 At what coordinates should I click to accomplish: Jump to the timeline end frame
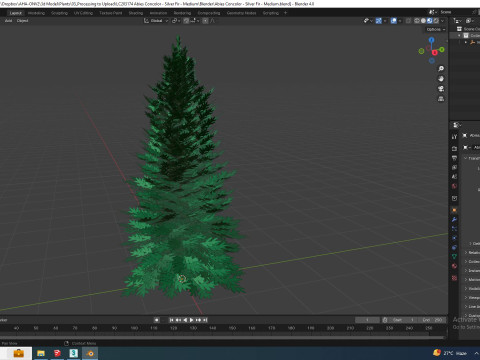(205, 320)
